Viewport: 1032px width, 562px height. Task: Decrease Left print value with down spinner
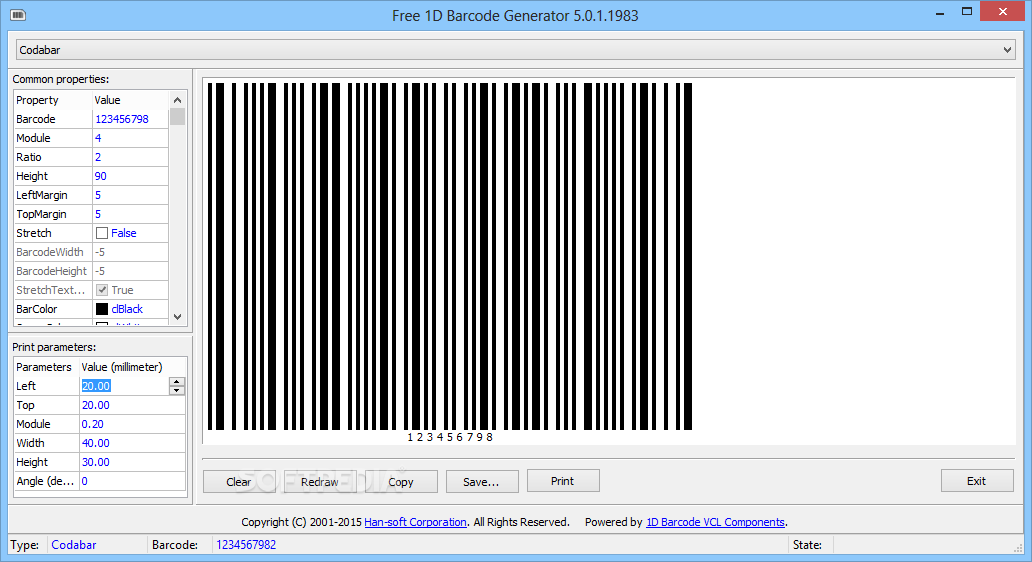click(176, 390)
